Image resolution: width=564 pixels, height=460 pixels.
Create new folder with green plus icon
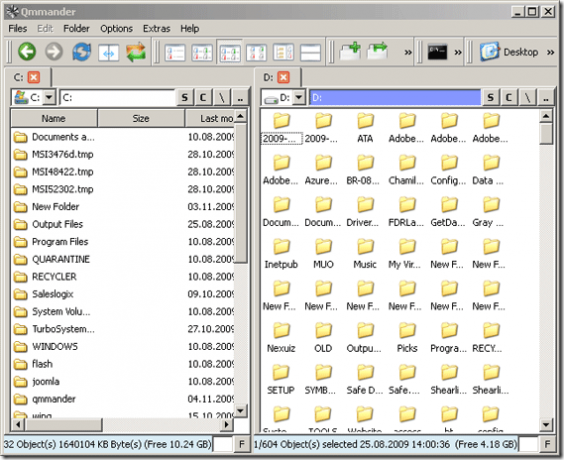(350, 51)
